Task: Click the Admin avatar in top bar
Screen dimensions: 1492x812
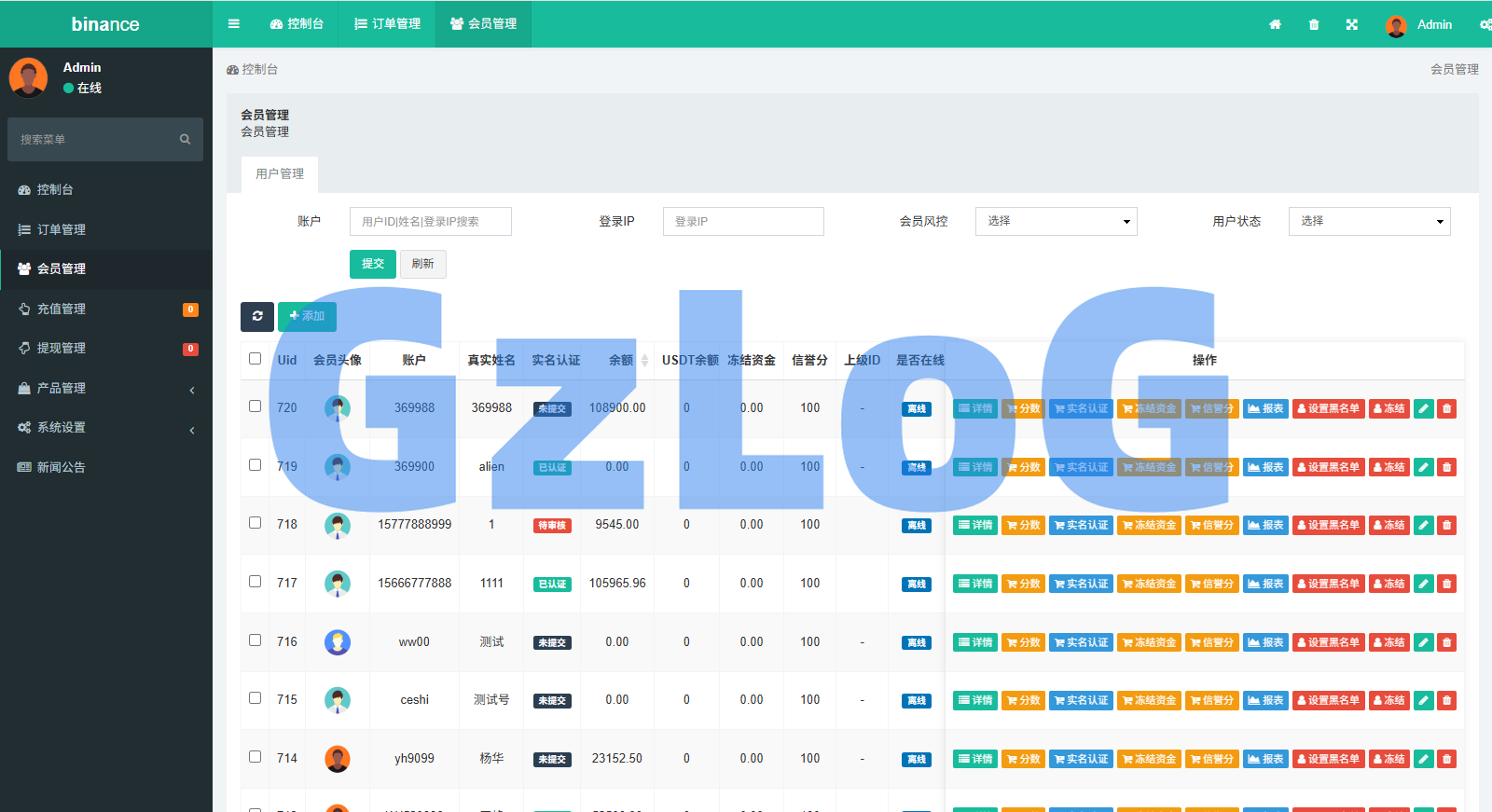Action: 1396,25
